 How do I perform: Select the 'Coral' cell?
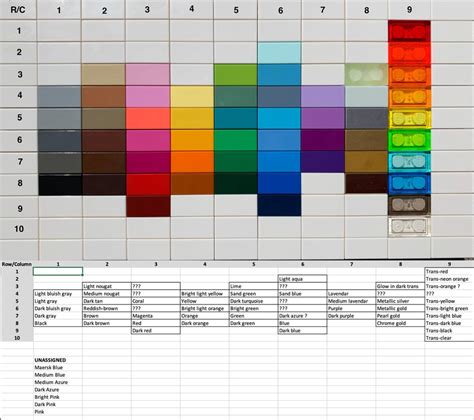[x=156, y=301]
